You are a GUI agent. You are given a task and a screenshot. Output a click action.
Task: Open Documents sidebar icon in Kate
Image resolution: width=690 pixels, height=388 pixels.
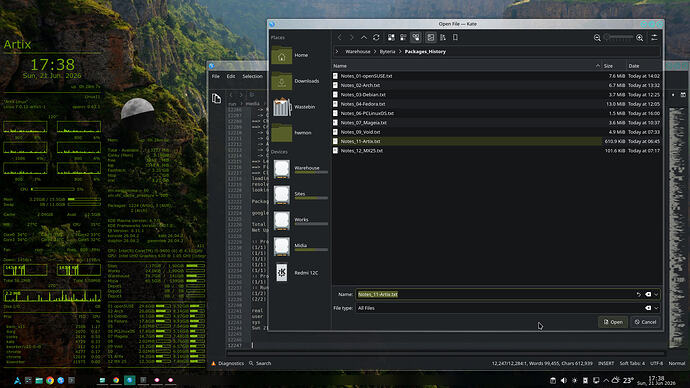pyautogui.click(x=217, y=99)
